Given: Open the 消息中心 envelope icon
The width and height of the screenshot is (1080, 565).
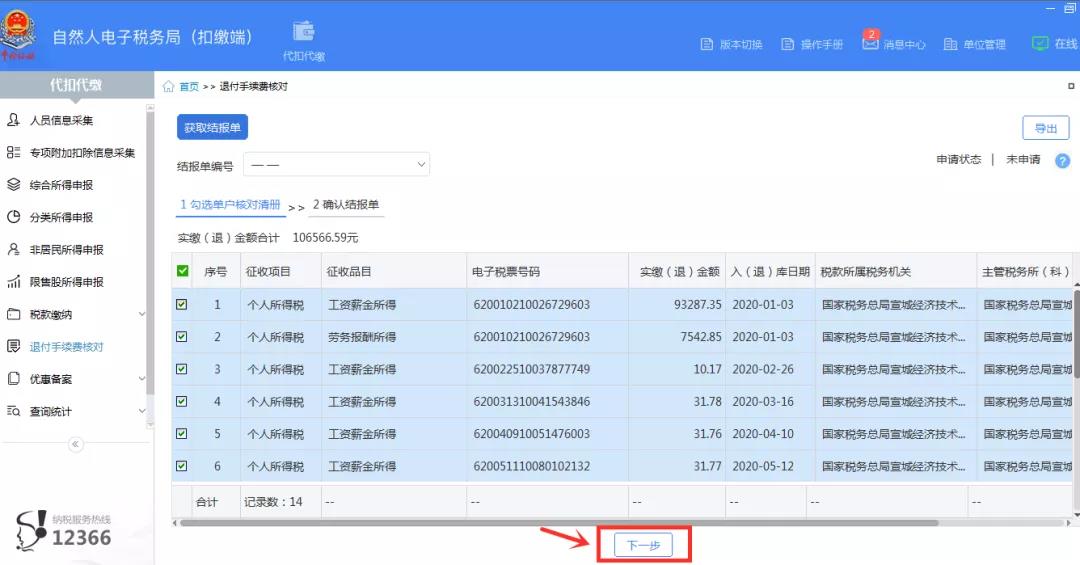Looking at the screenshot, I should pos(870,43).
